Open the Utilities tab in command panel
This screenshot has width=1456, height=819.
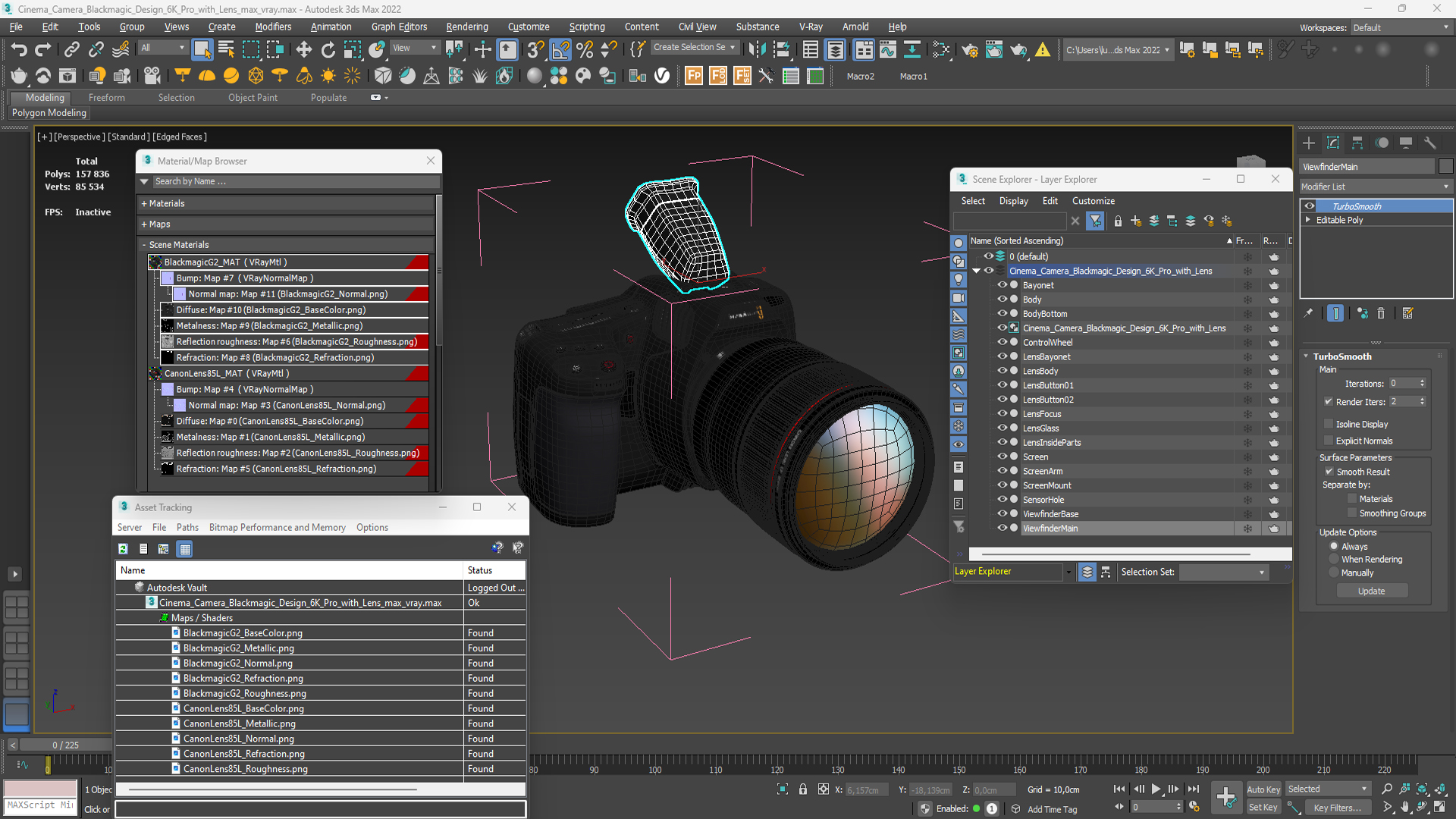[1430, 143]
